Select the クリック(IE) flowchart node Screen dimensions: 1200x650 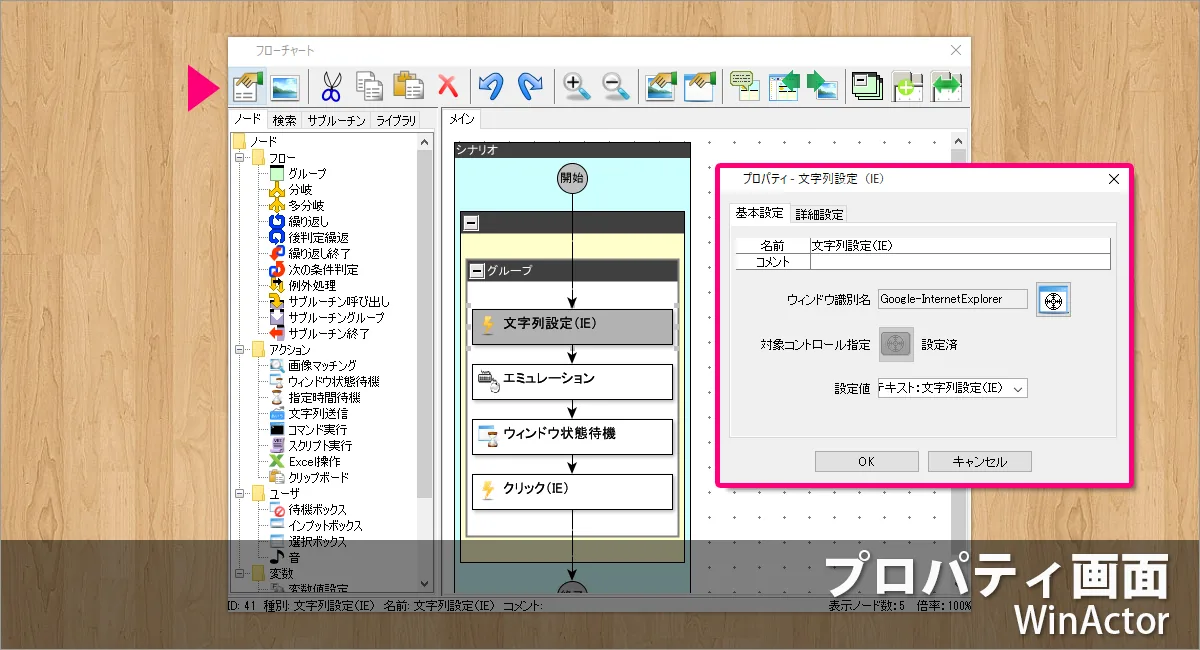(x=572, y=491)
